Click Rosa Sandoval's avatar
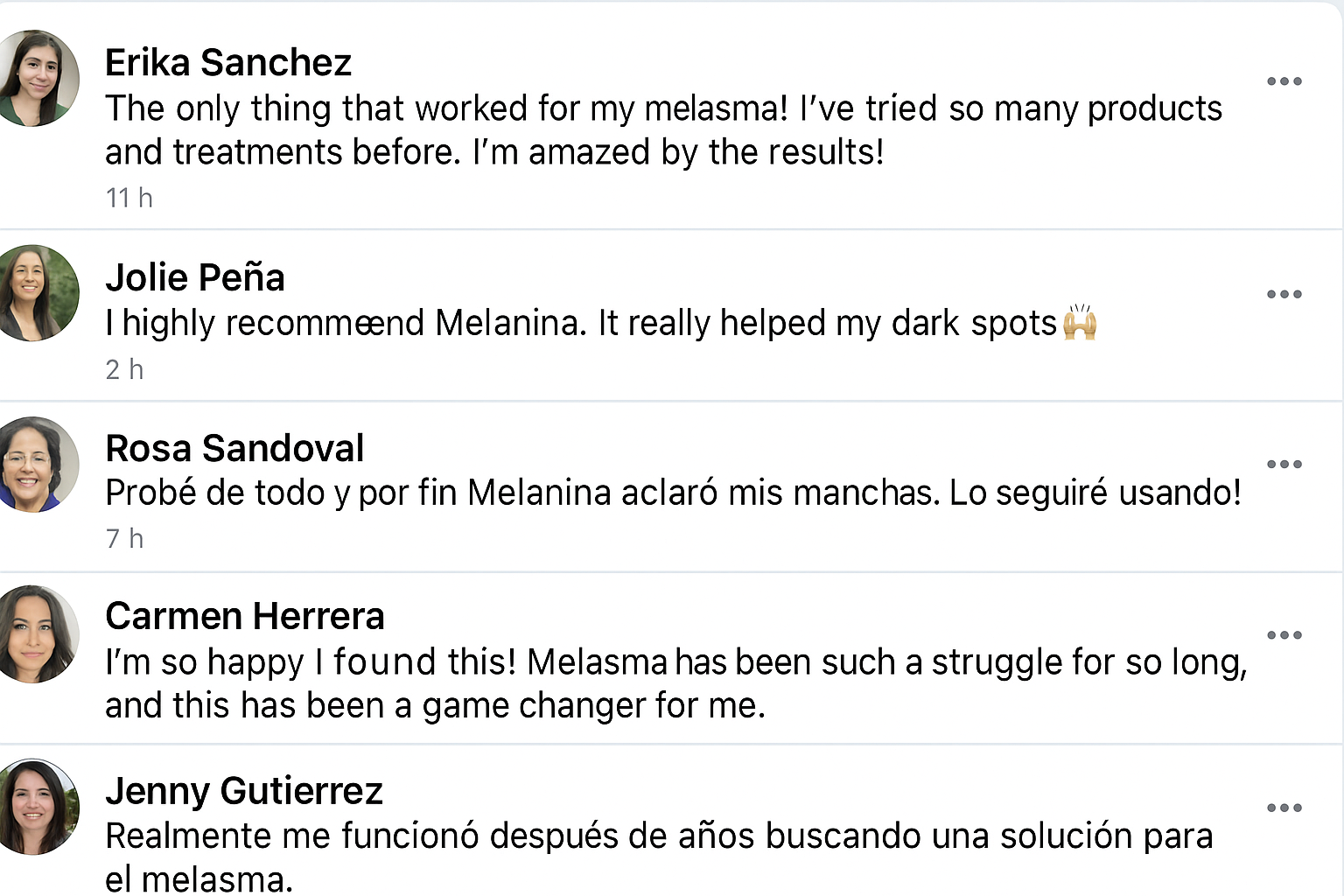 tap(36, 464)
